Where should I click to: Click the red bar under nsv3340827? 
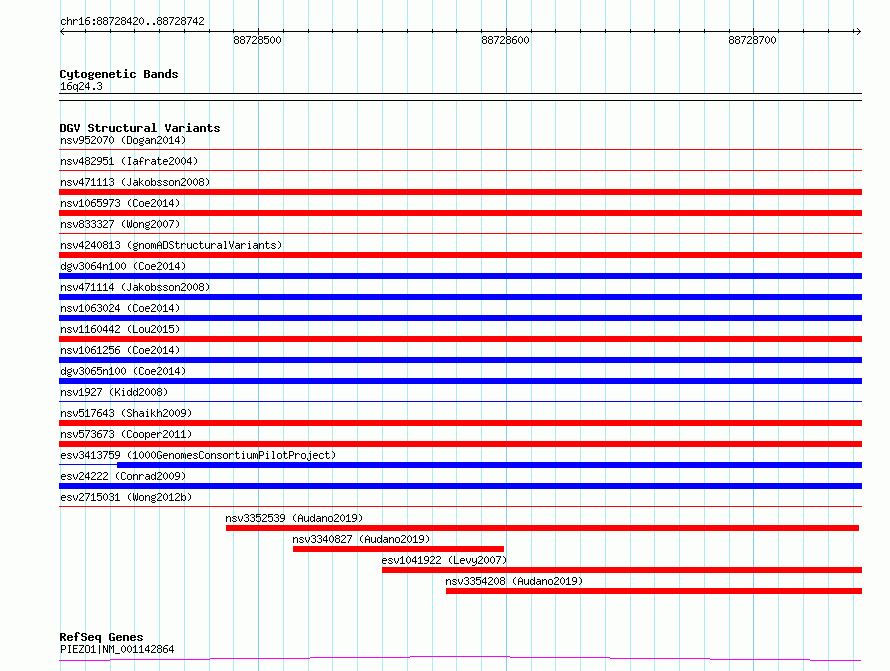[398, 549]
